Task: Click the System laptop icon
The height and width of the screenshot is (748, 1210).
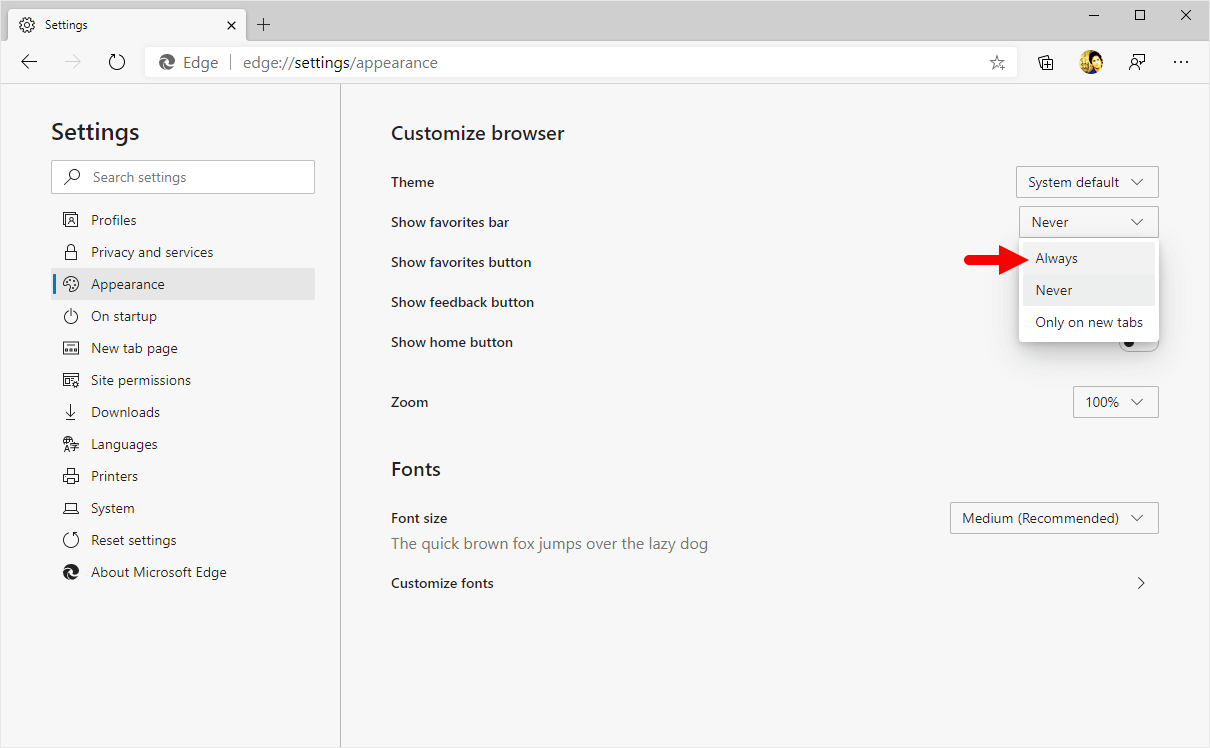Action: (70, 508)
